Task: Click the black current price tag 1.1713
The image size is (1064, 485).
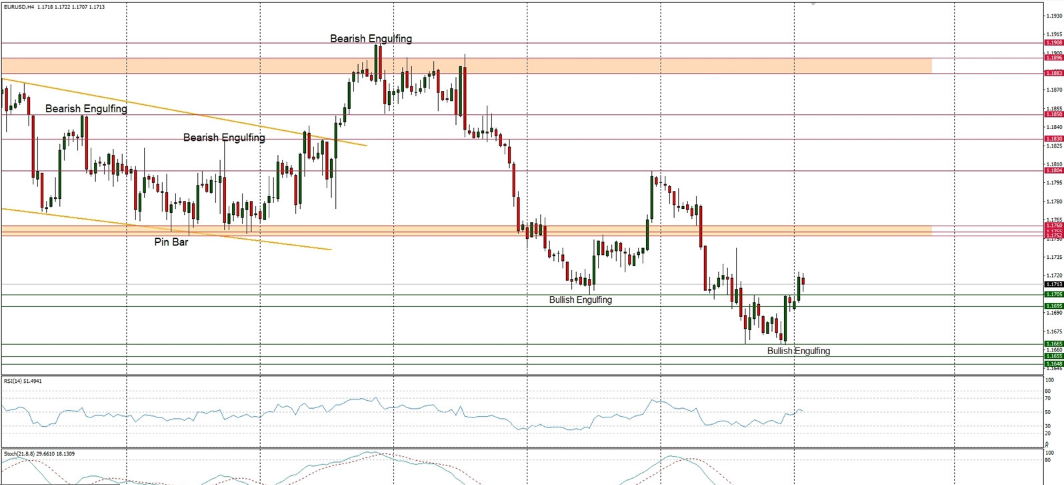Action: point(1052,284)
